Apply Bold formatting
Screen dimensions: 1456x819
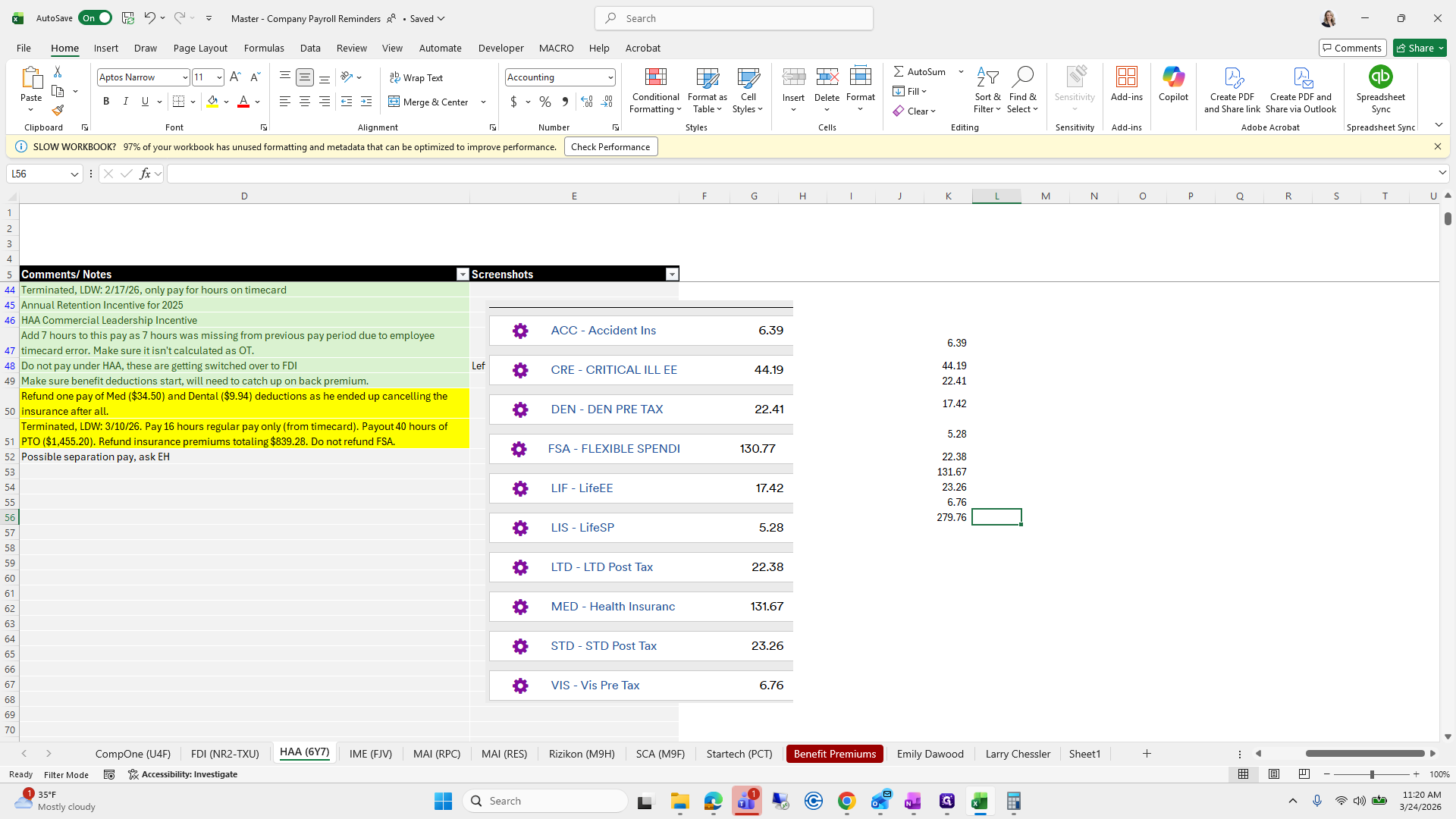click(x=106, y=102)
